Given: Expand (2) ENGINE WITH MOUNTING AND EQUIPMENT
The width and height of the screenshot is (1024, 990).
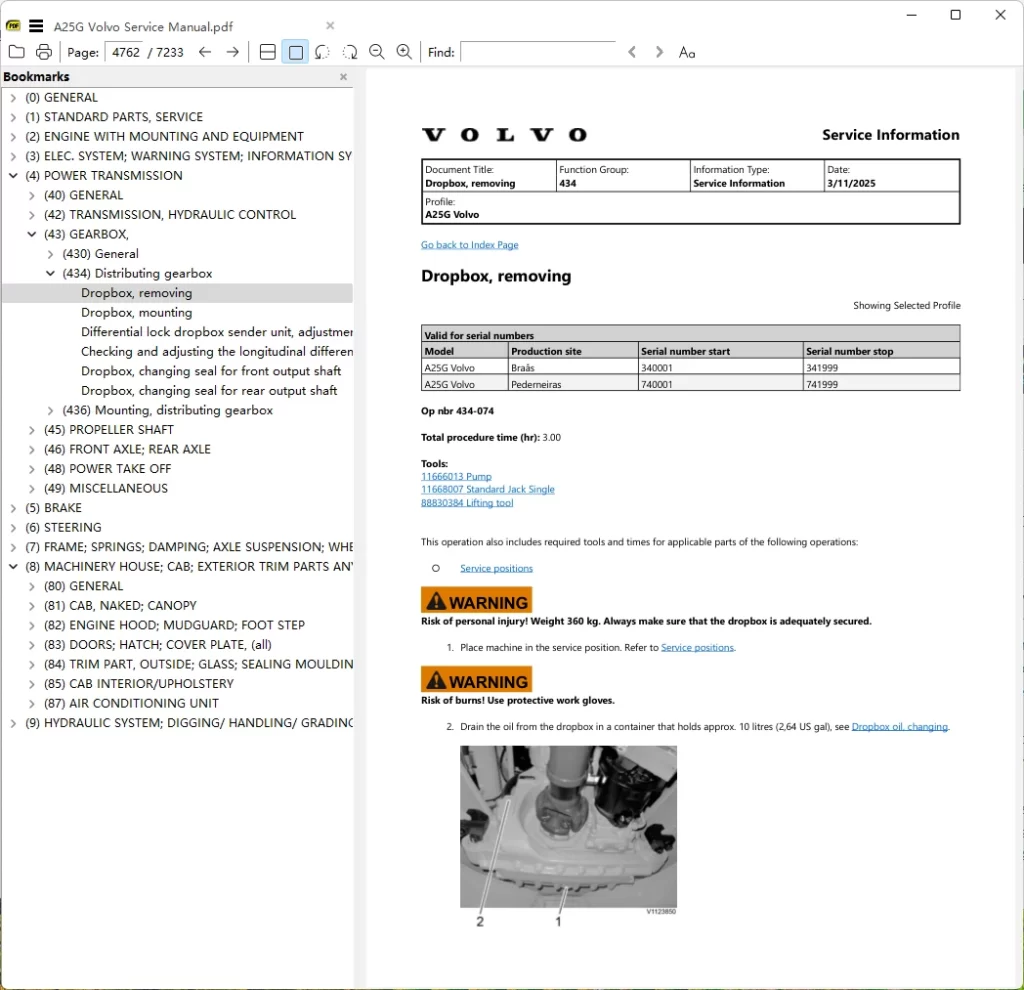Looking at the screenshot, I should (13, 137).
